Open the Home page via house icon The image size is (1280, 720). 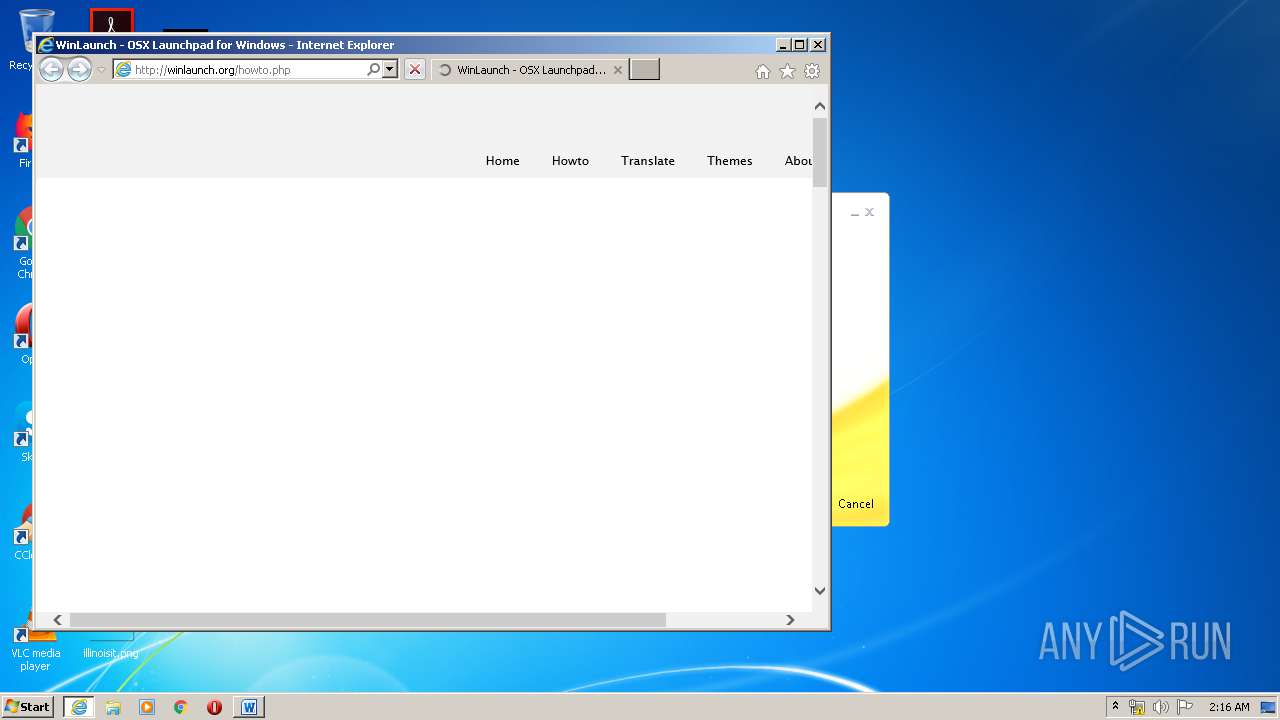763,71
